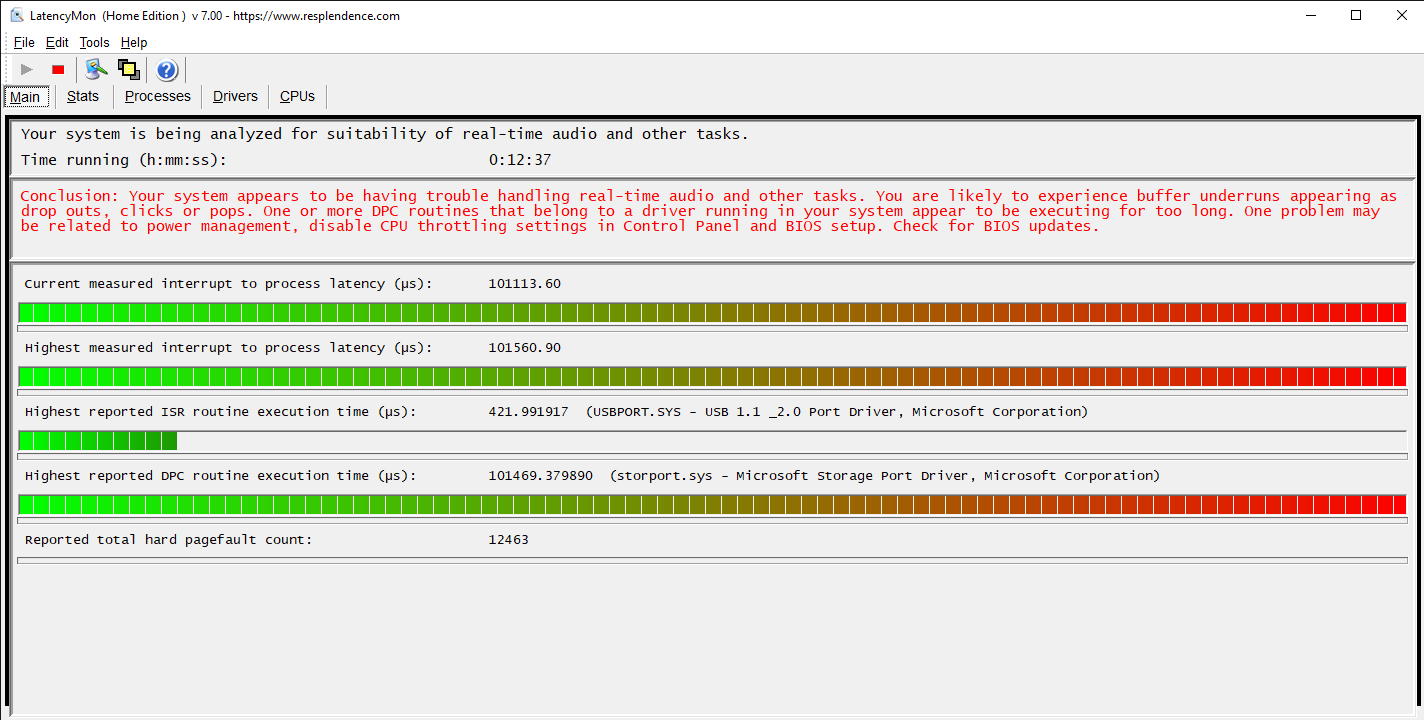Click the 'Highest reported DPC routine execution time' label
This screenshot has width=1424, height=720.
pos(220,476)
